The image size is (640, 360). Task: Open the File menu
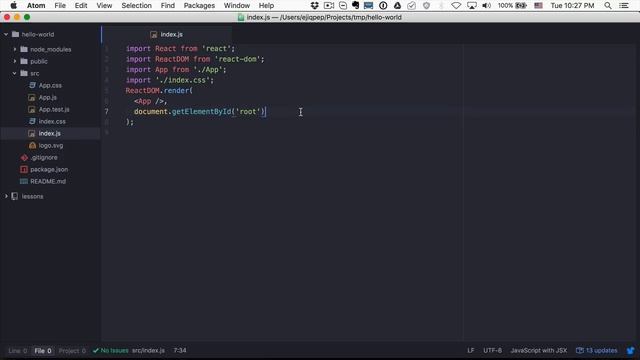click(x=60, y=5)
